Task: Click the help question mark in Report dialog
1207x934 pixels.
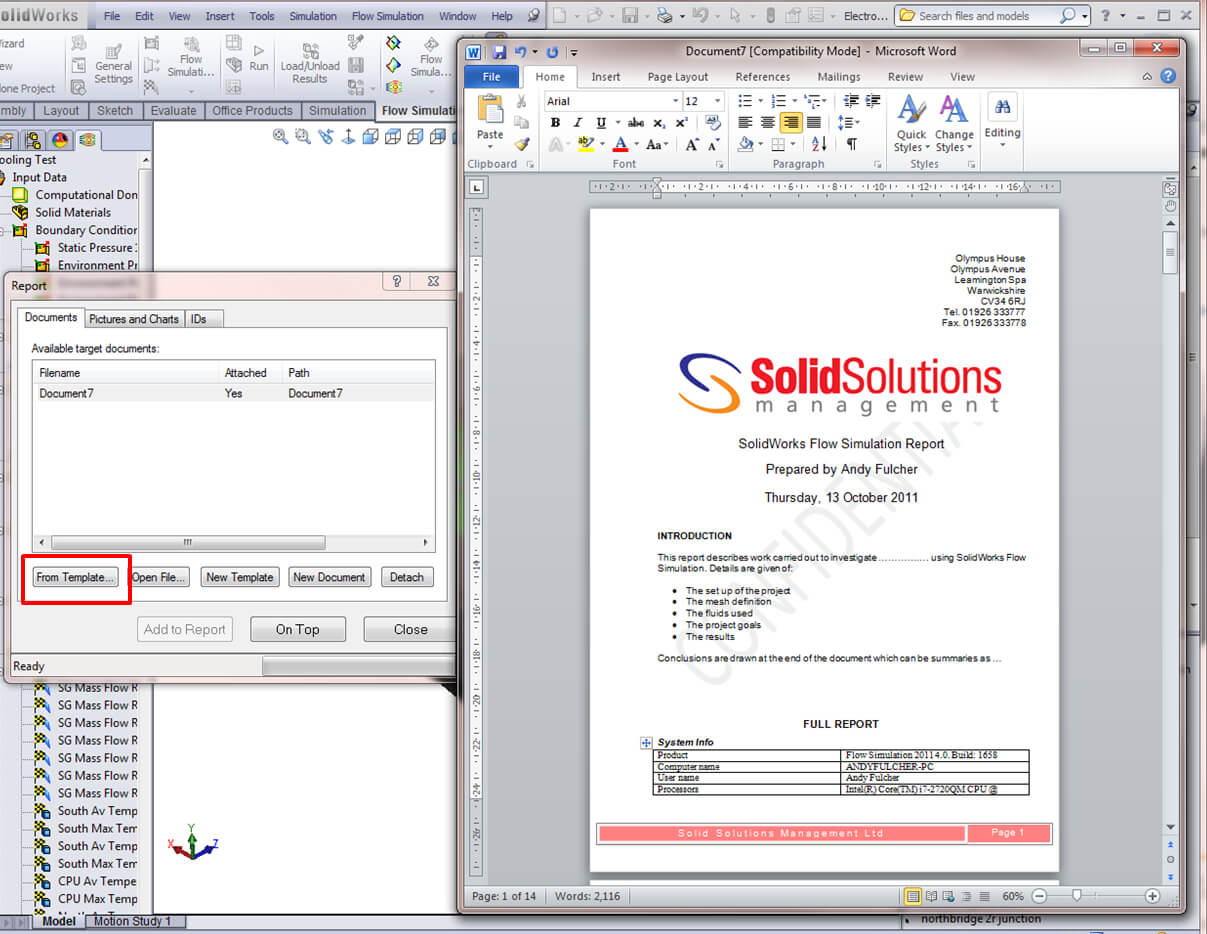Action: pyautogui.click(x=396, y=282)
